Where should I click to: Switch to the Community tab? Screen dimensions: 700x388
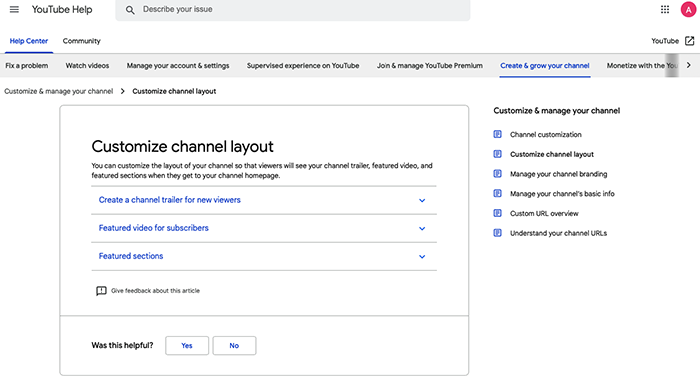coord(82,41)
